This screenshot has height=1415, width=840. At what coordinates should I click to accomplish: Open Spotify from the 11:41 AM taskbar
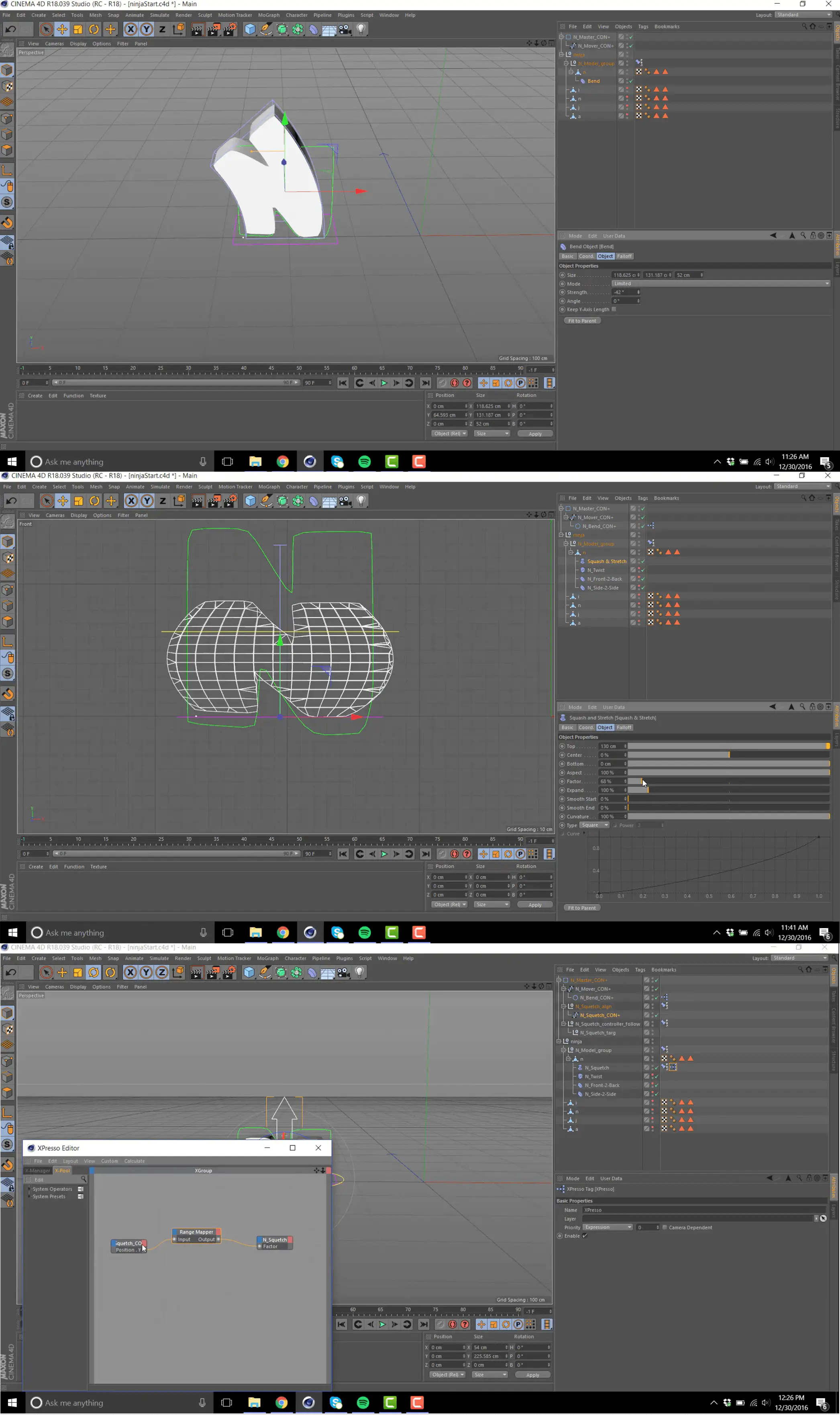click(x=365, y=932)
